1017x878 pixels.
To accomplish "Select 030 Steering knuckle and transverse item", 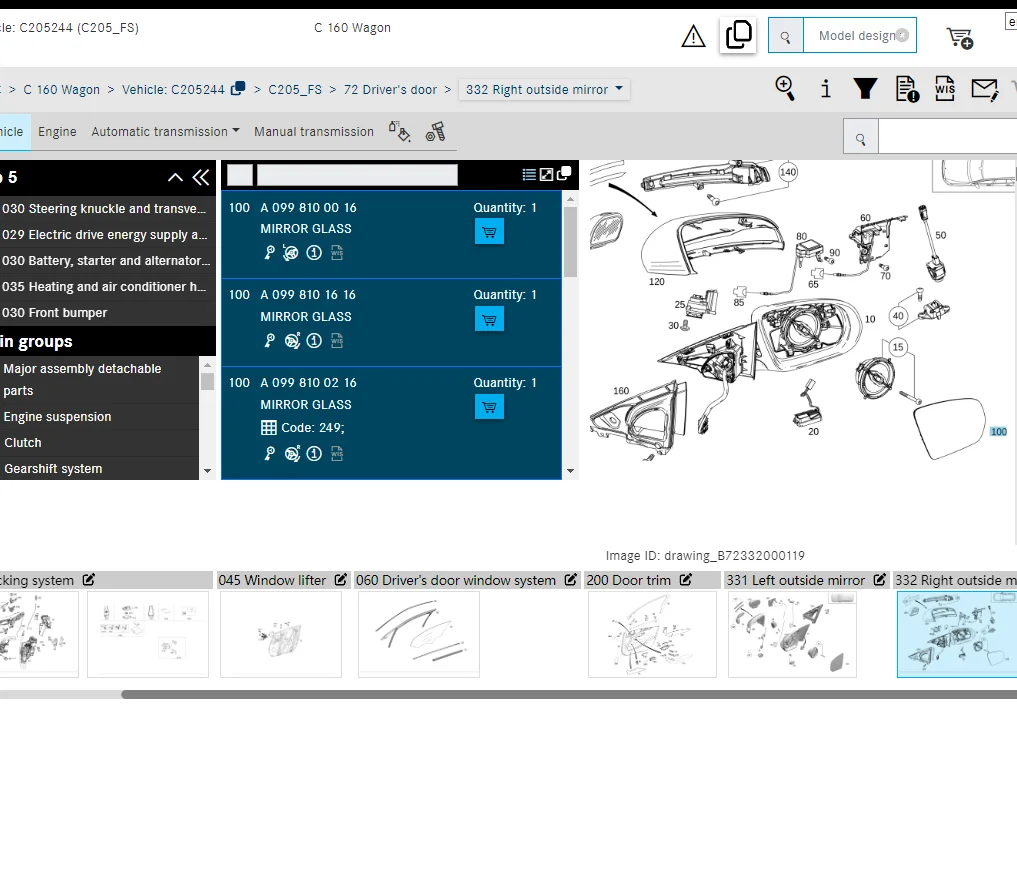I will (x=107, y=209).
